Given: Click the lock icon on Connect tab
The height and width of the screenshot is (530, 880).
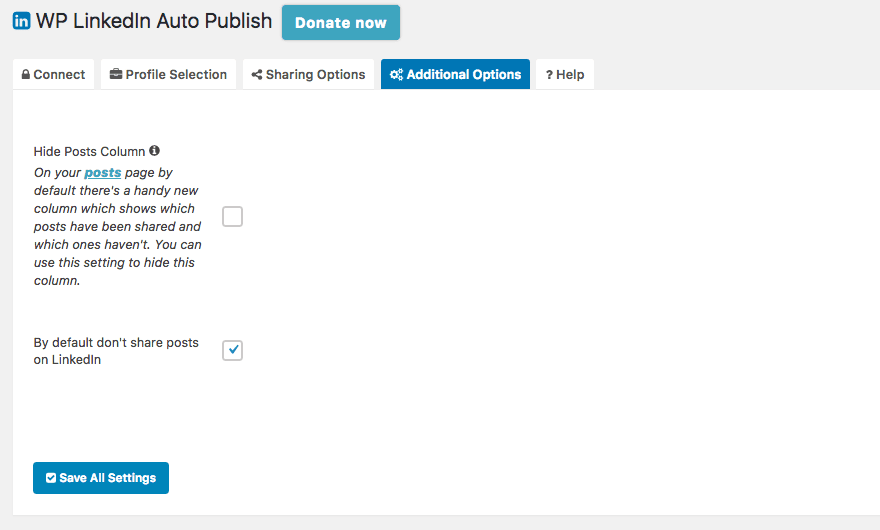Looking at the screenshot, I should [26, 75].
